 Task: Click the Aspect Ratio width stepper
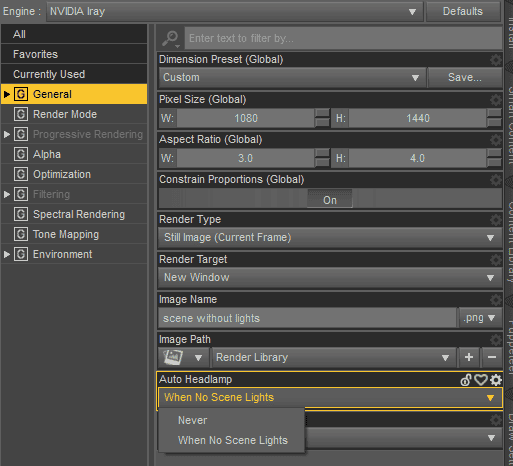coord(322,158)
